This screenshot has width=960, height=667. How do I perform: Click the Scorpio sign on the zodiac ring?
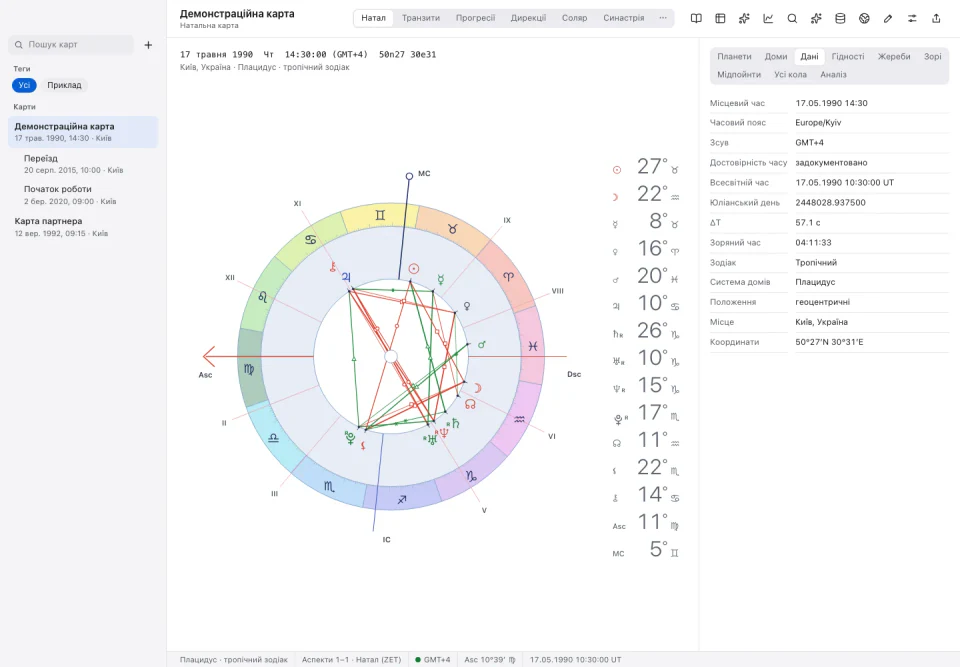[329, 486]
